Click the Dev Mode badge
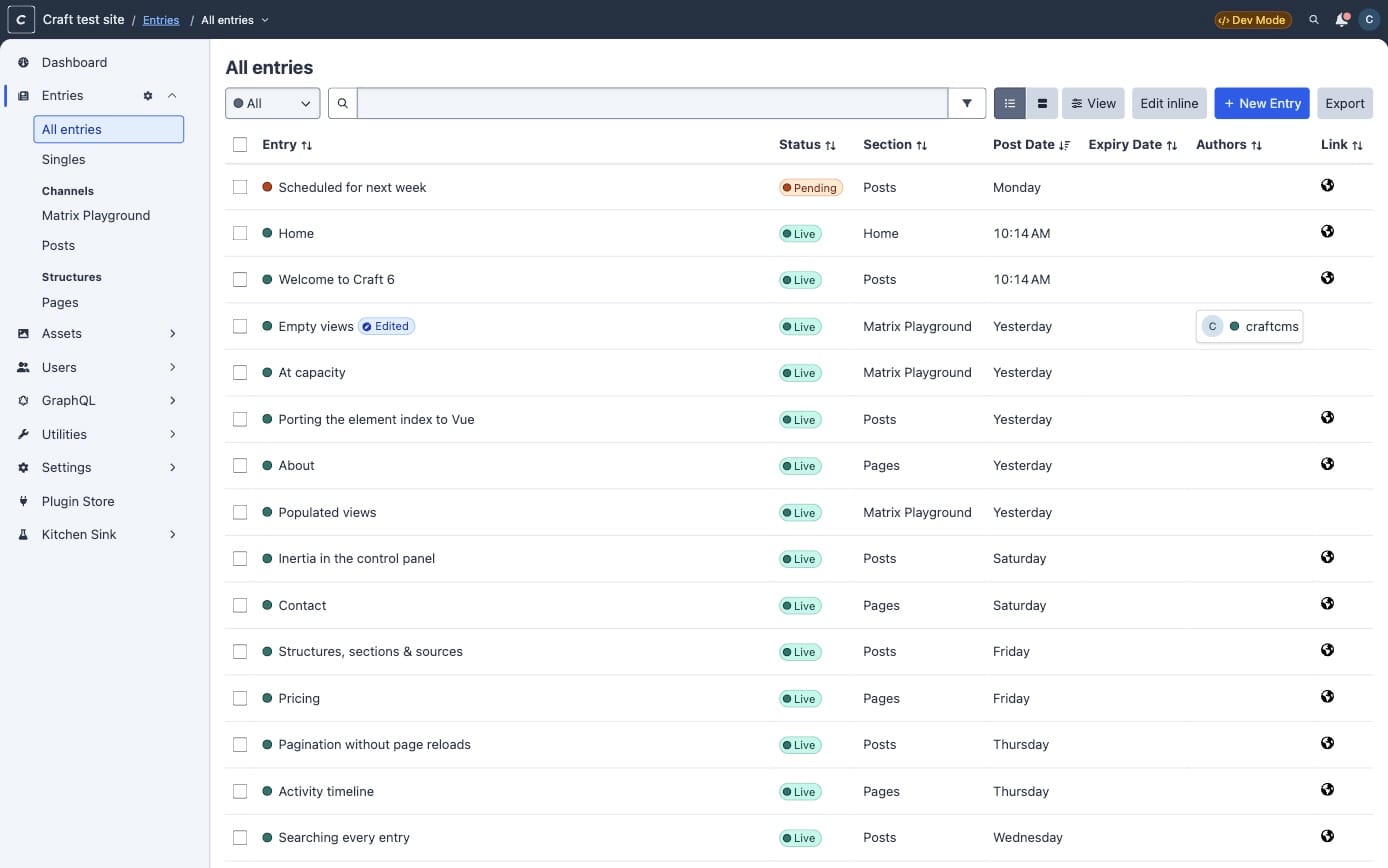 (x=1253, y=20)
